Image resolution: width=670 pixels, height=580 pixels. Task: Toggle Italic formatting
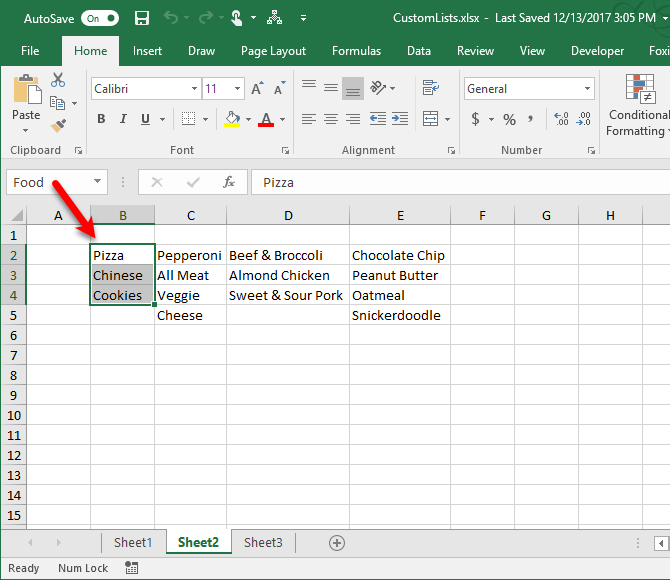click(x=123, y=119)
